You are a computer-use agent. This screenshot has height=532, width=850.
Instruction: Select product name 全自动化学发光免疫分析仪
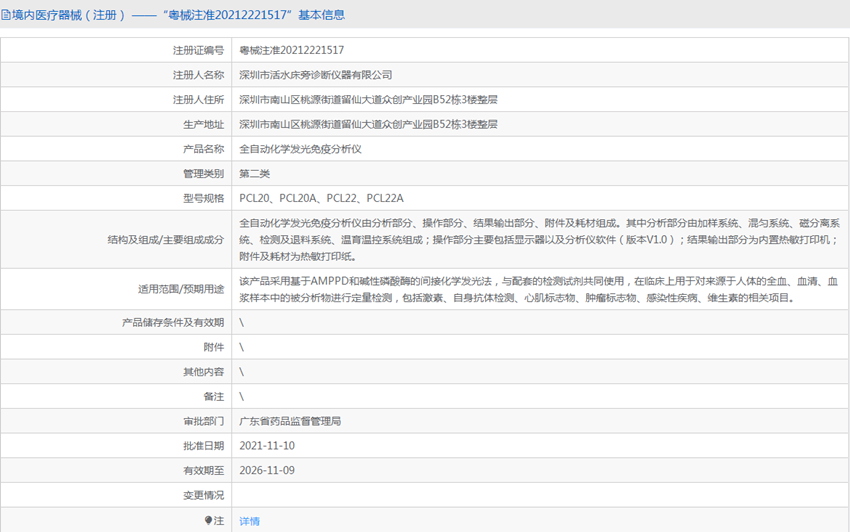(300, 149)
